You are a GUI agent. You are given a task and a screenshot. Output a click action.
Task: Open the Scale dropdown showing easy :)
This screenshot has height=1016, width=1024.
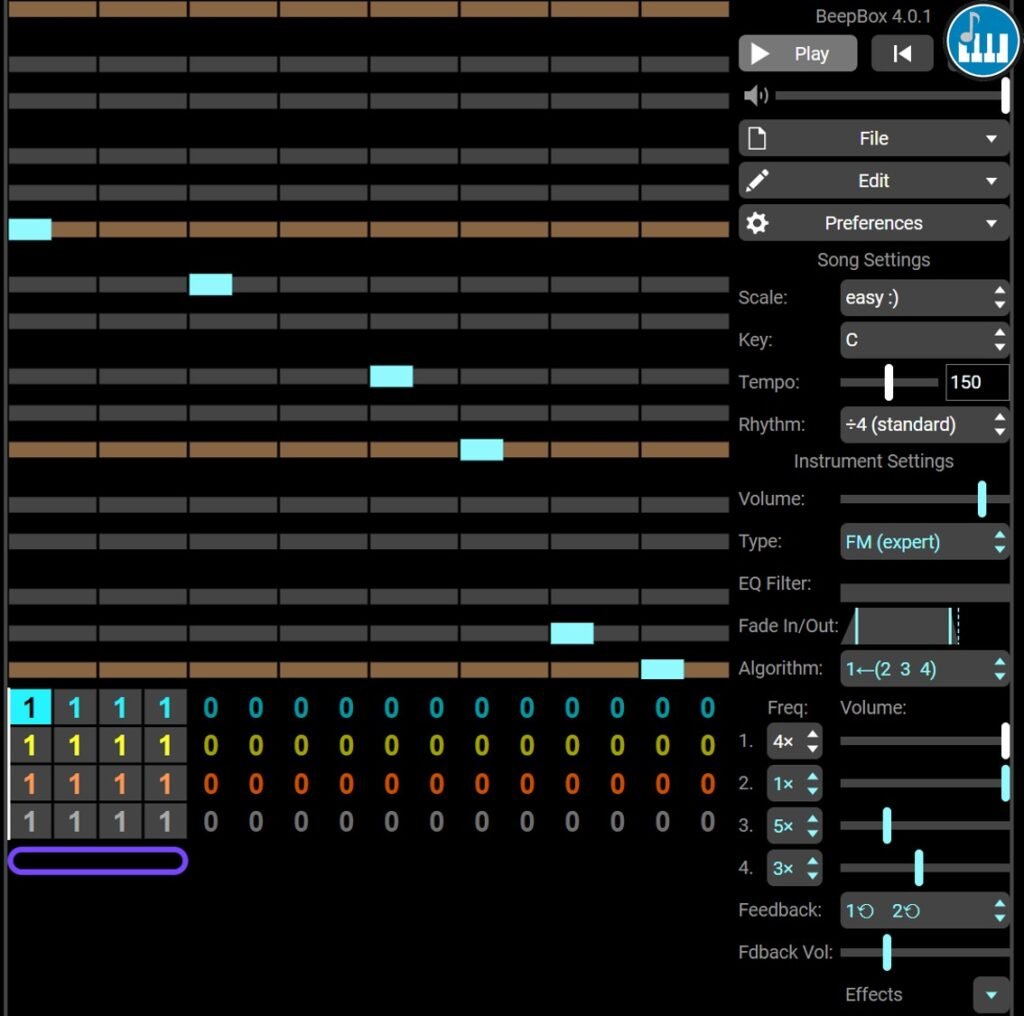(924, 298)
